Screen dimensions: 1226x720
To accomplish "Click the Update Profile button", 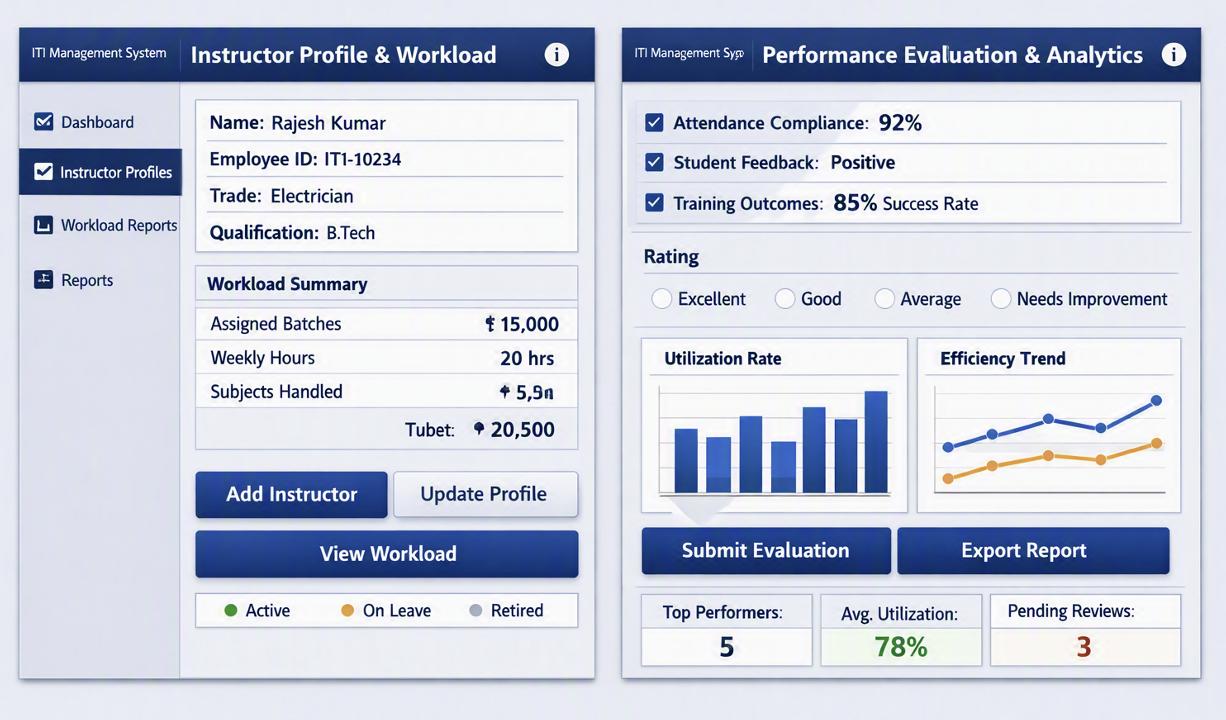I will click(485, 494).
